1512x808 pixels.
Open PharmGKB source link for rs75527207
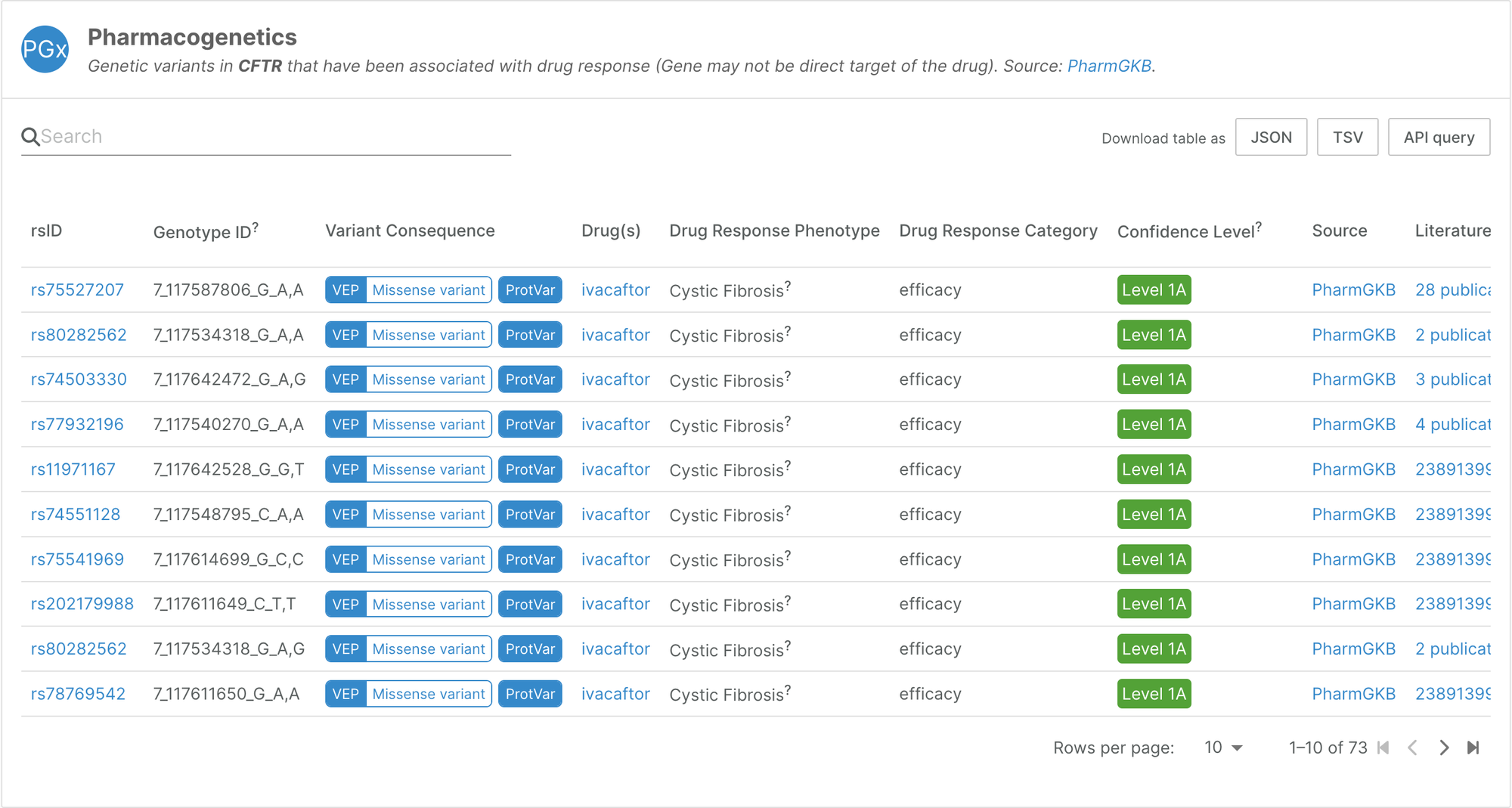[x=1353, y=290]
